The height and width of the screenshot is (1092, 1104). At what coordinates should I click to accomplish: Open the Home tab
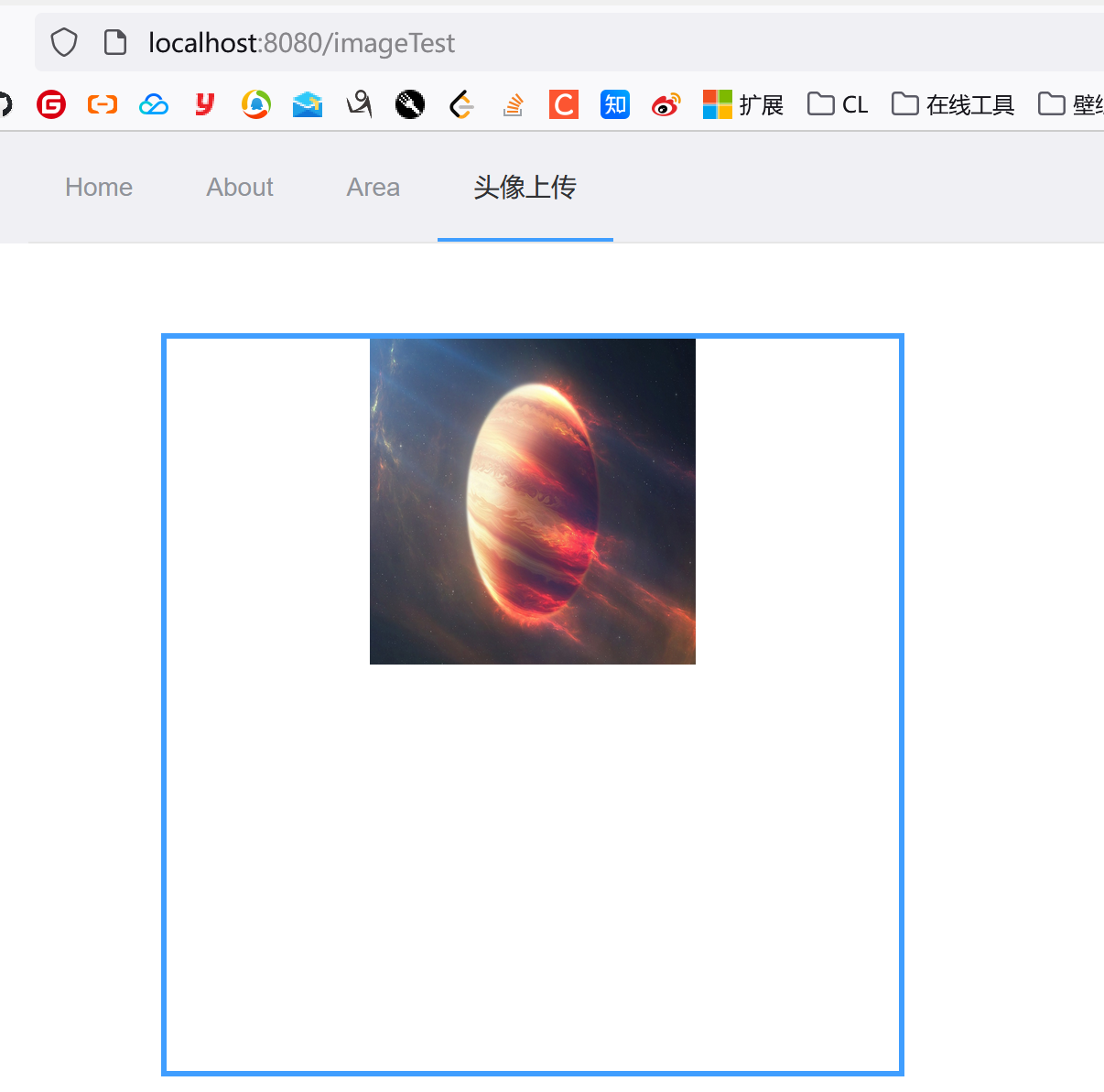point(99,187)
